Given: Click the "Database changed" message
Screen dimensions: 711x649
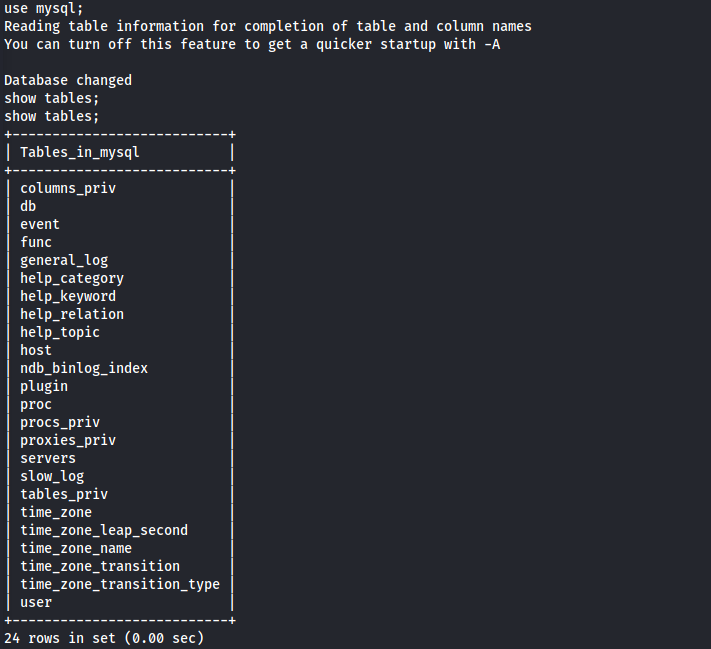Looking at the screenshot, I should point(68,80).
